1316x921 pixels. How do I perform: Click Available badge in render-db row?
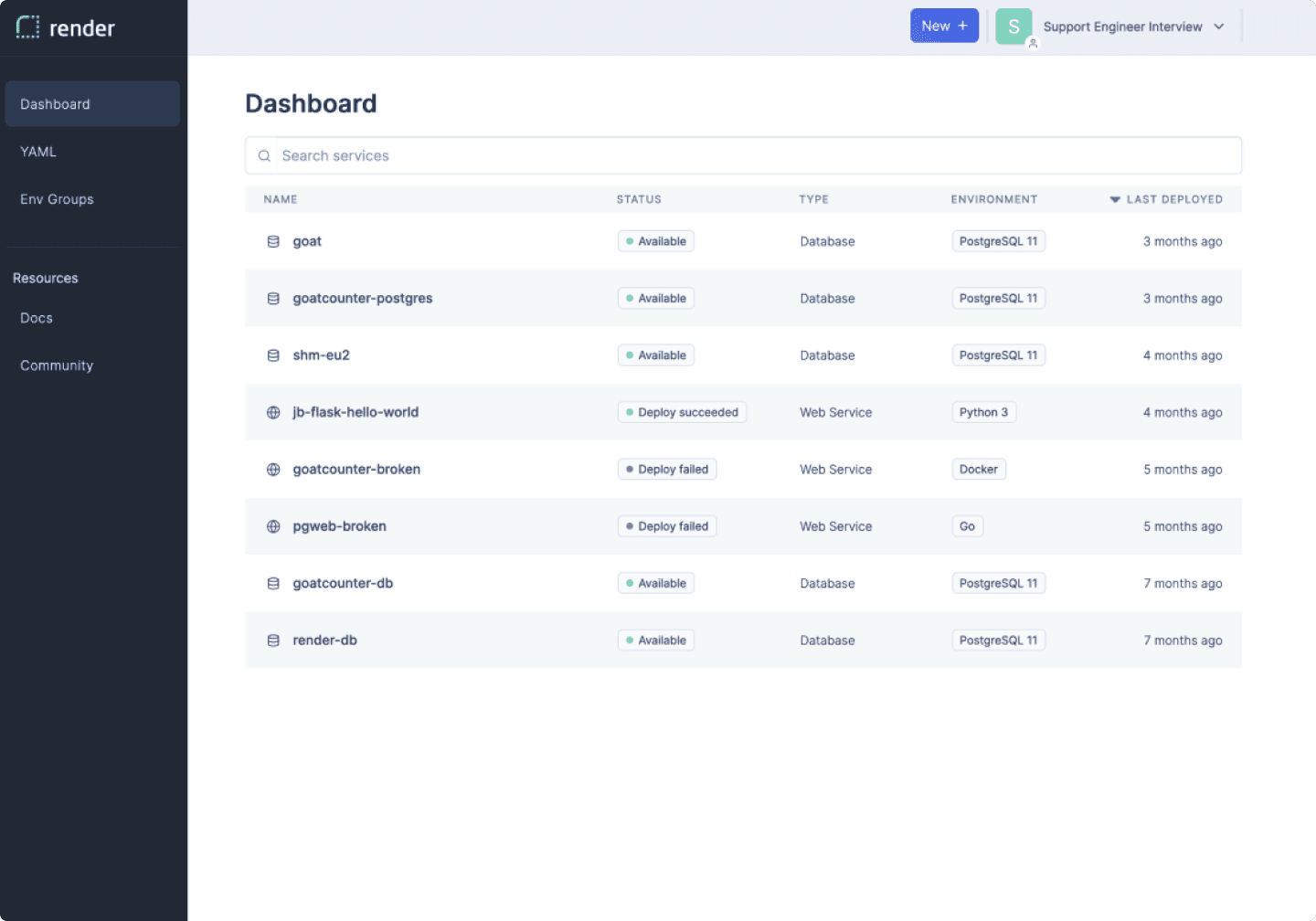point(656,640)
